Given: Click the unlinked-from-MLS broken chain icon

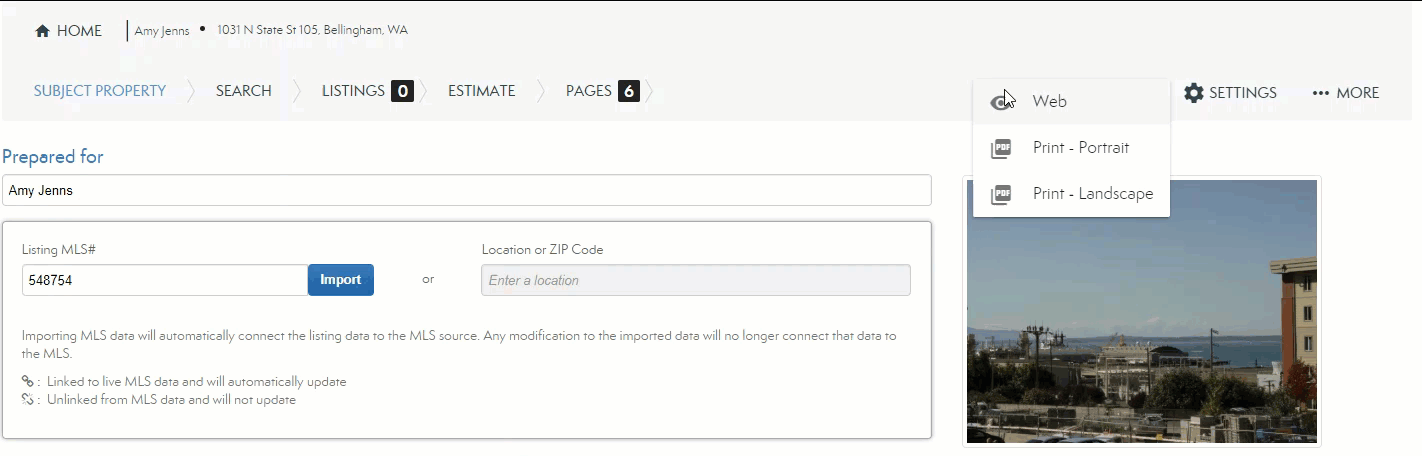Looking at the screenshot, I should 28,400.
